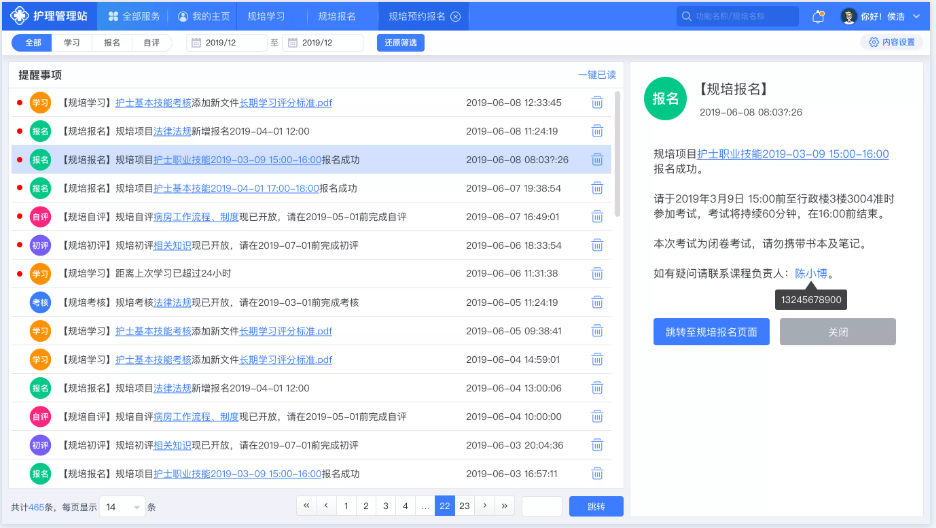Click the 跳转 pagination button

click(x=596, y=506)
